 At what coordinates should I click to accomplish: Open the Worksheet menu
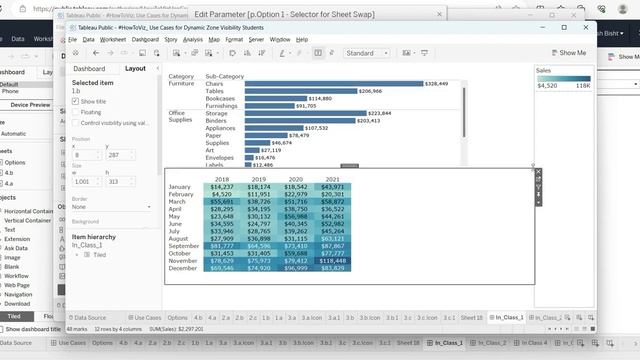point(113,40)
